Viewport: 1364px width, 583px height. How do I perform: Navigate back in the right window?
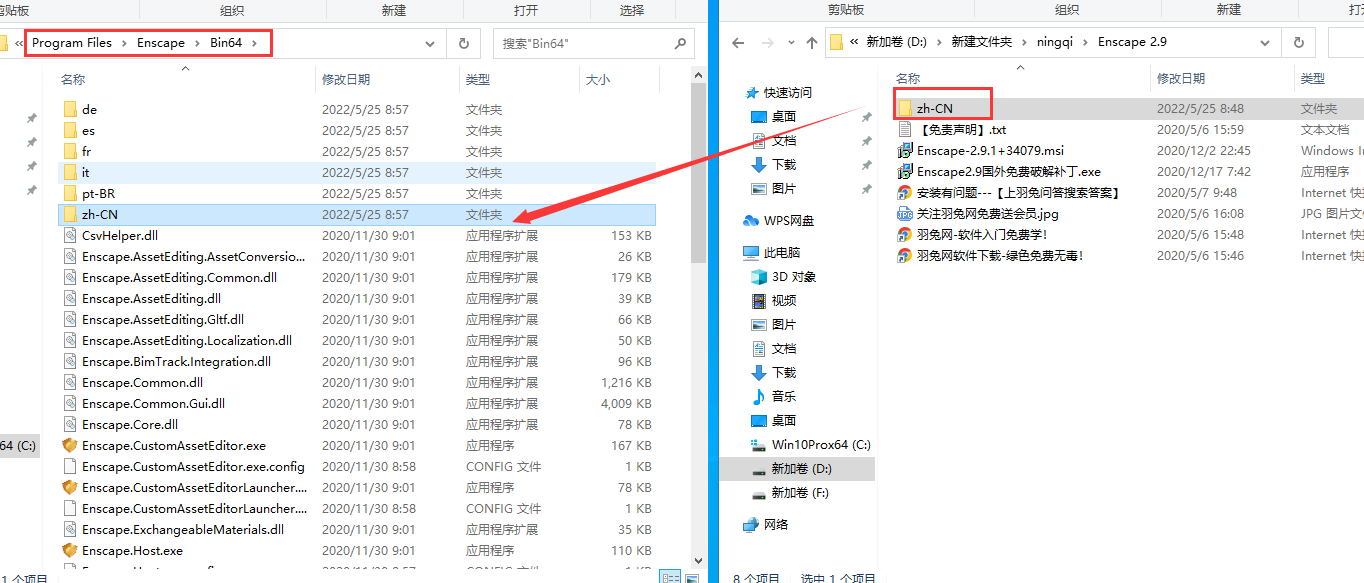pyautogui.click(x=737, y=42)
